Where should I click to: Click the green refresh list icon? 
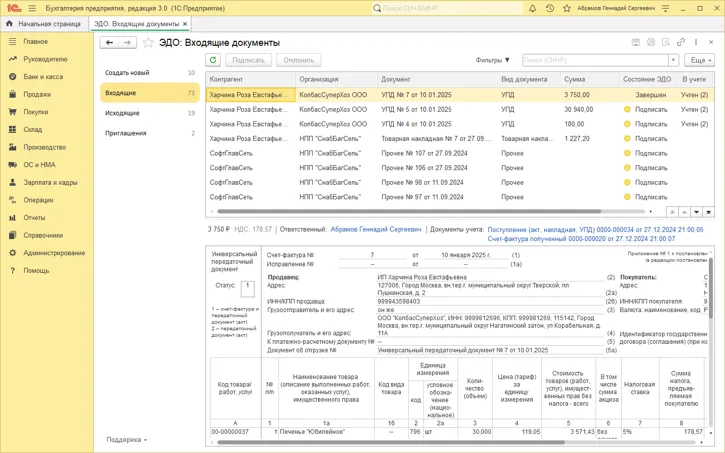click(213, 60)
